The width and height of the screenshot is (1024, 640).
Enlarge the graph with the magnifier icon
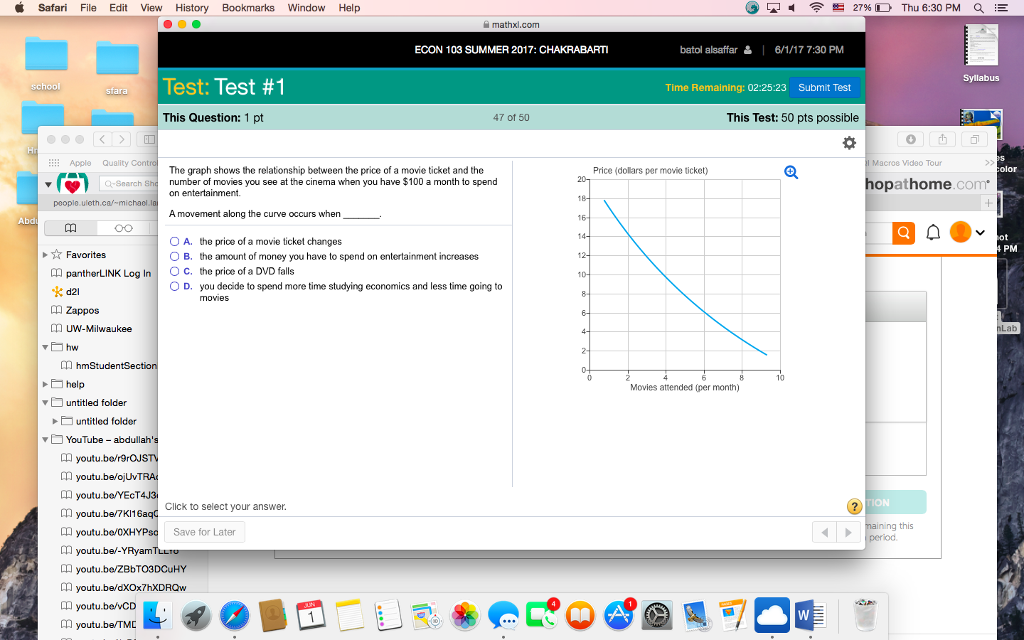(x=791, y=172)
